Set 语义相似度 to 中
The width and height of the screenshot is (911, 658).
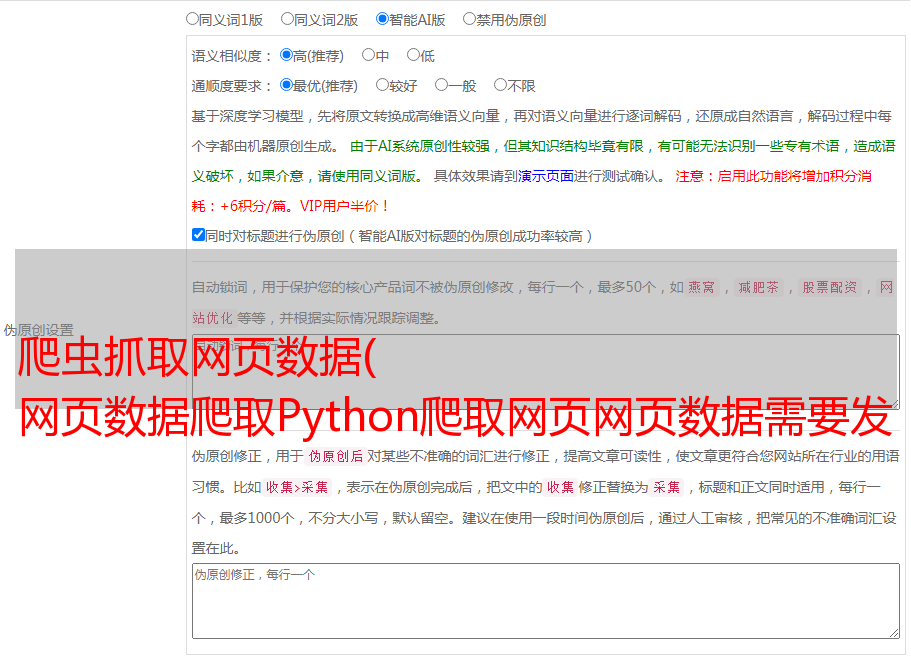click(368, 55)
